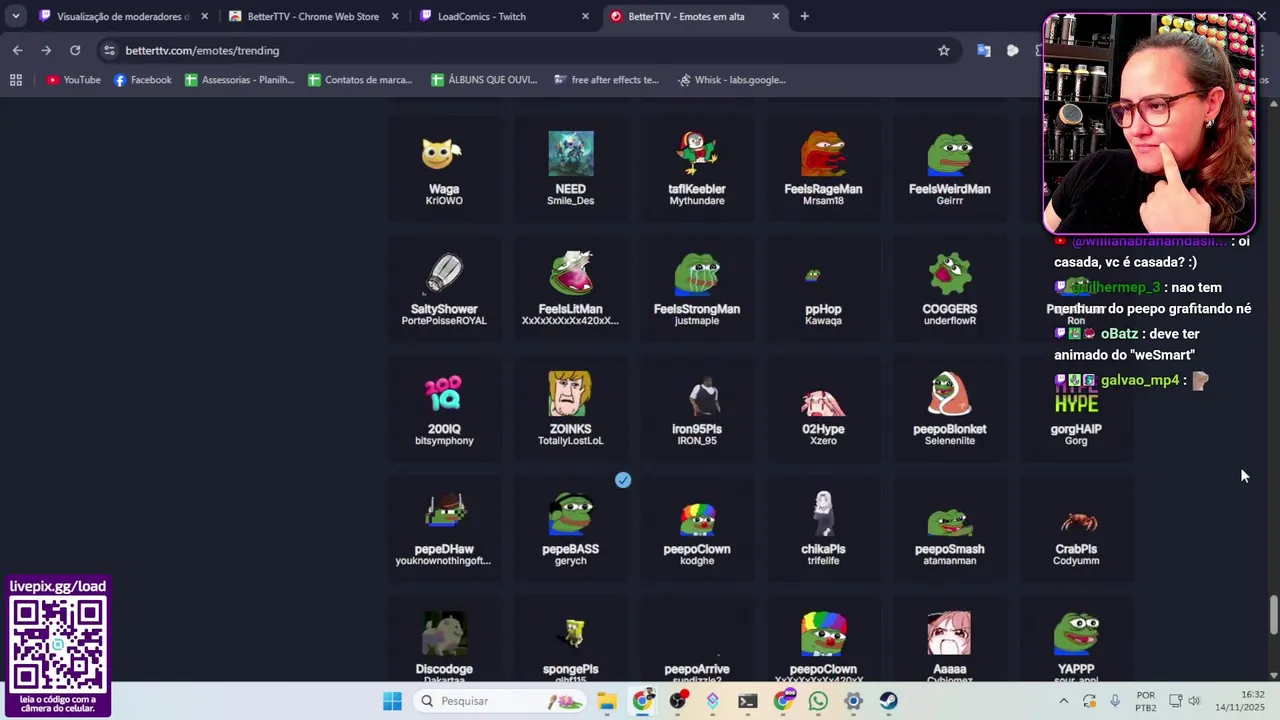1280x720 pixels.
Task: Open the spongePls emote image
Action: (574, 633)
